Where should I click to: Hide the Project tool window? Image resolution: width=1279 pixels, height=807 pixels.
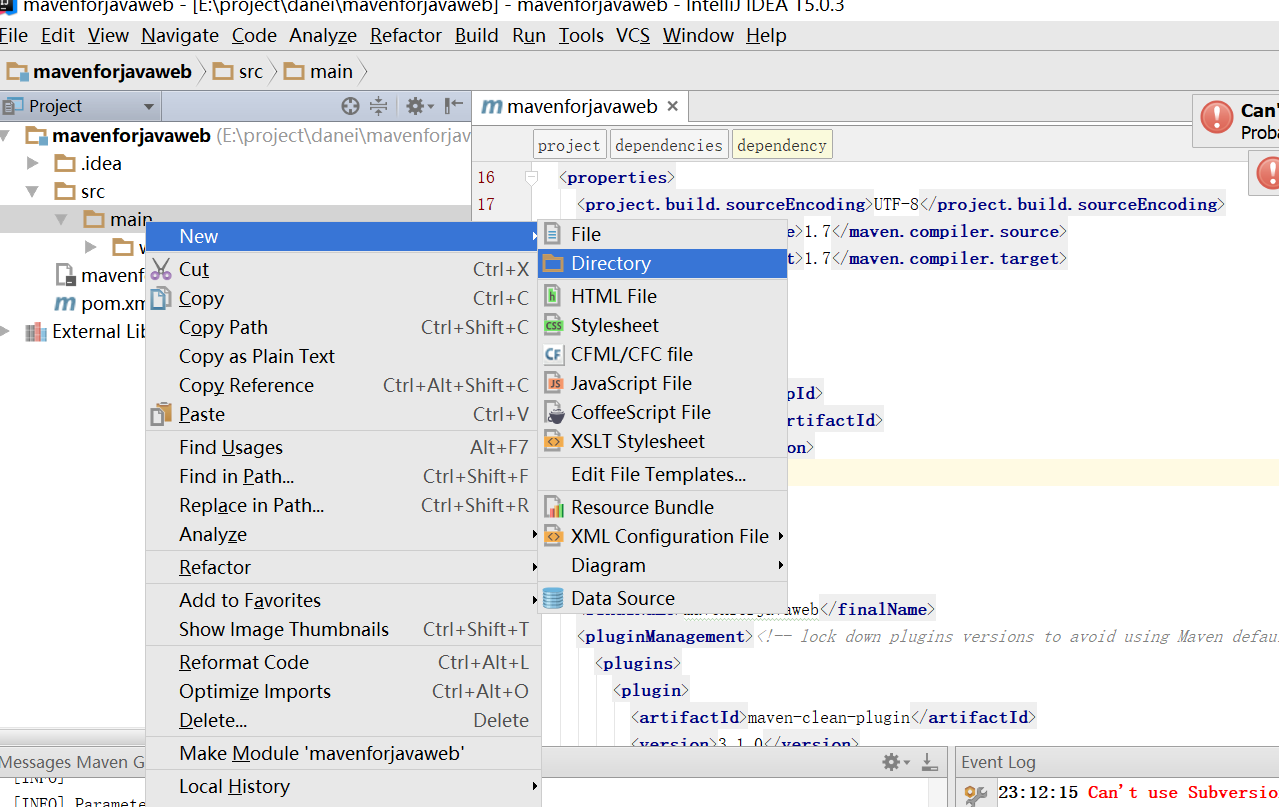(x=454, y=106)
